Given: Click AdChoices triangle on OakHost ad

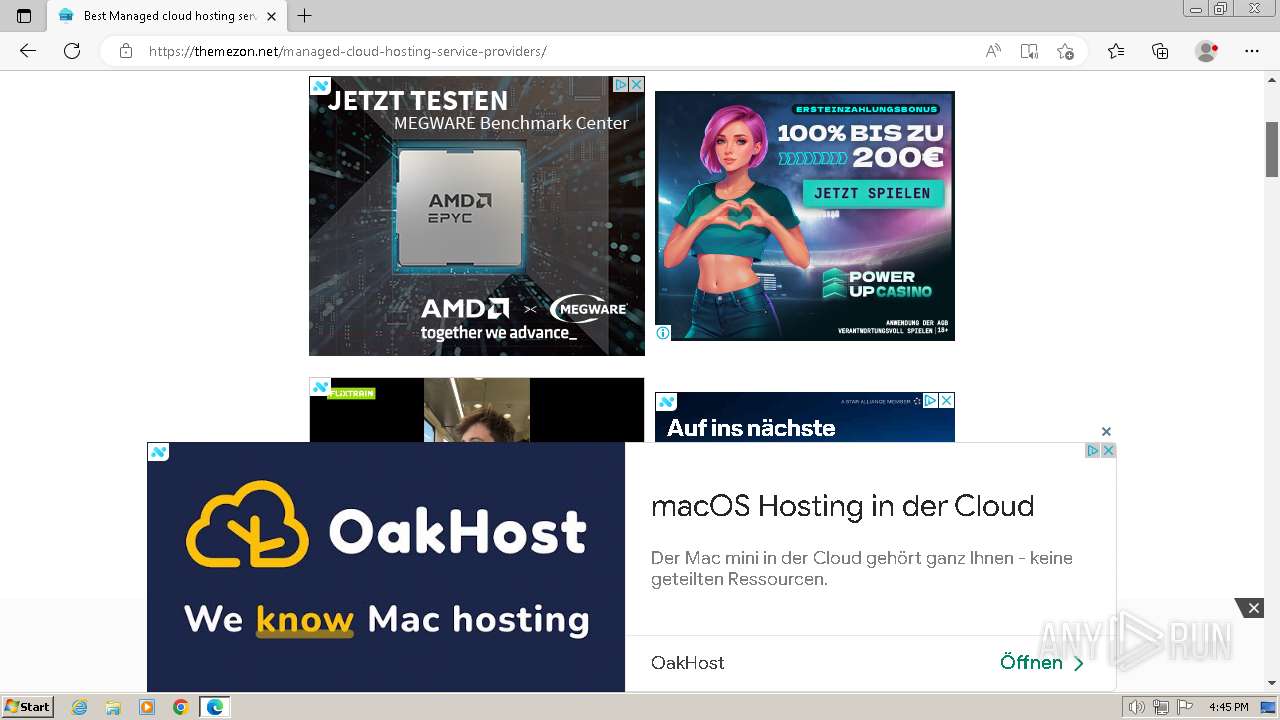Looking at the screenshot, I should (1093, 451).
